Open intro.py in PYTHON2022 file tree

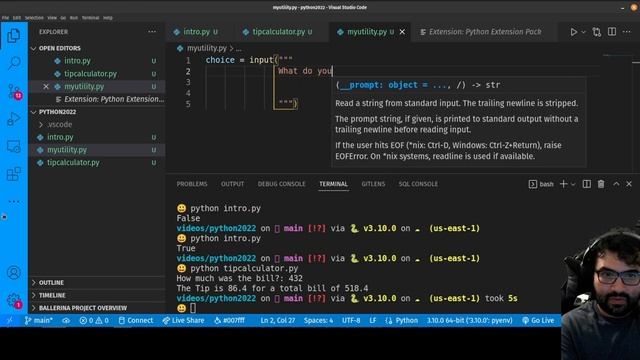[60, 137]
